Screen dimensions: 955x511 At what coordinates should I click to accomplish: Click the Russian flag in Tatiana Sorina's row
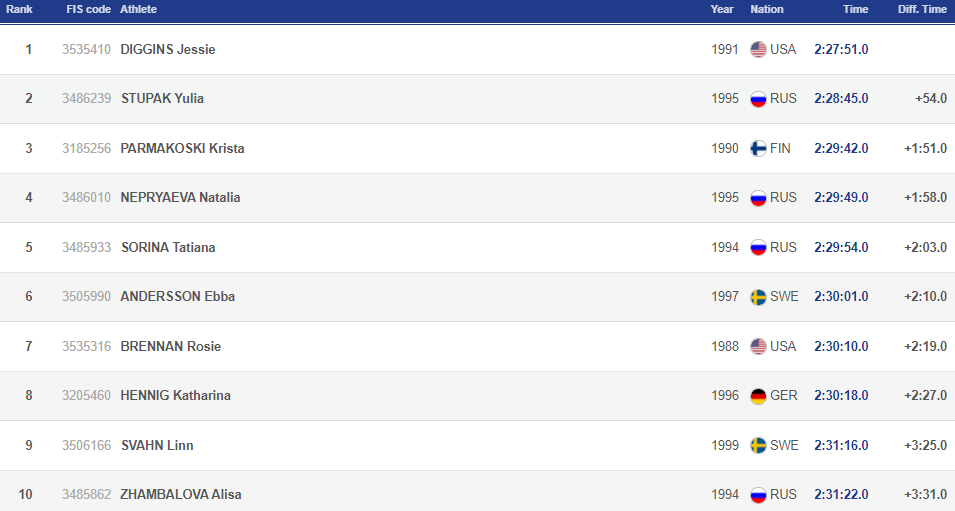click(x=758, y=247)
